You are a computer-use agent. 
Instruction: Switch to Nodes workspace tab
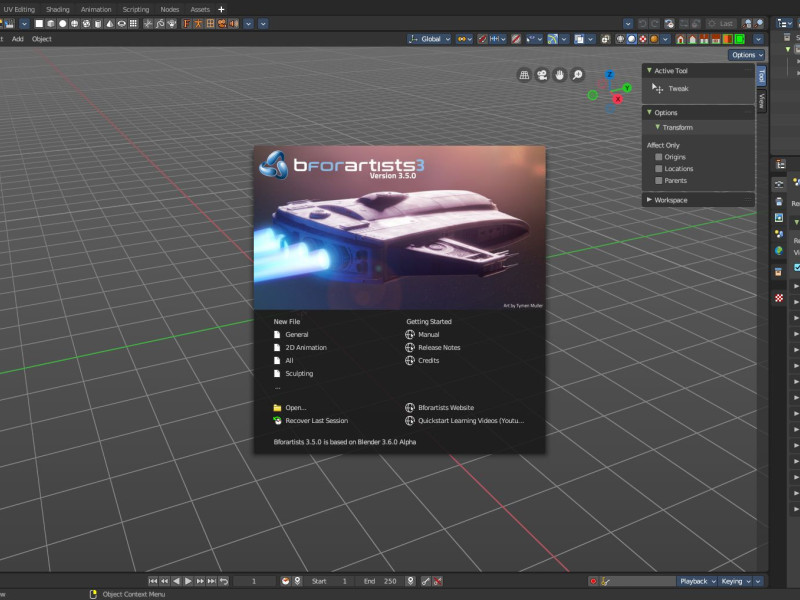pos(170,9)
